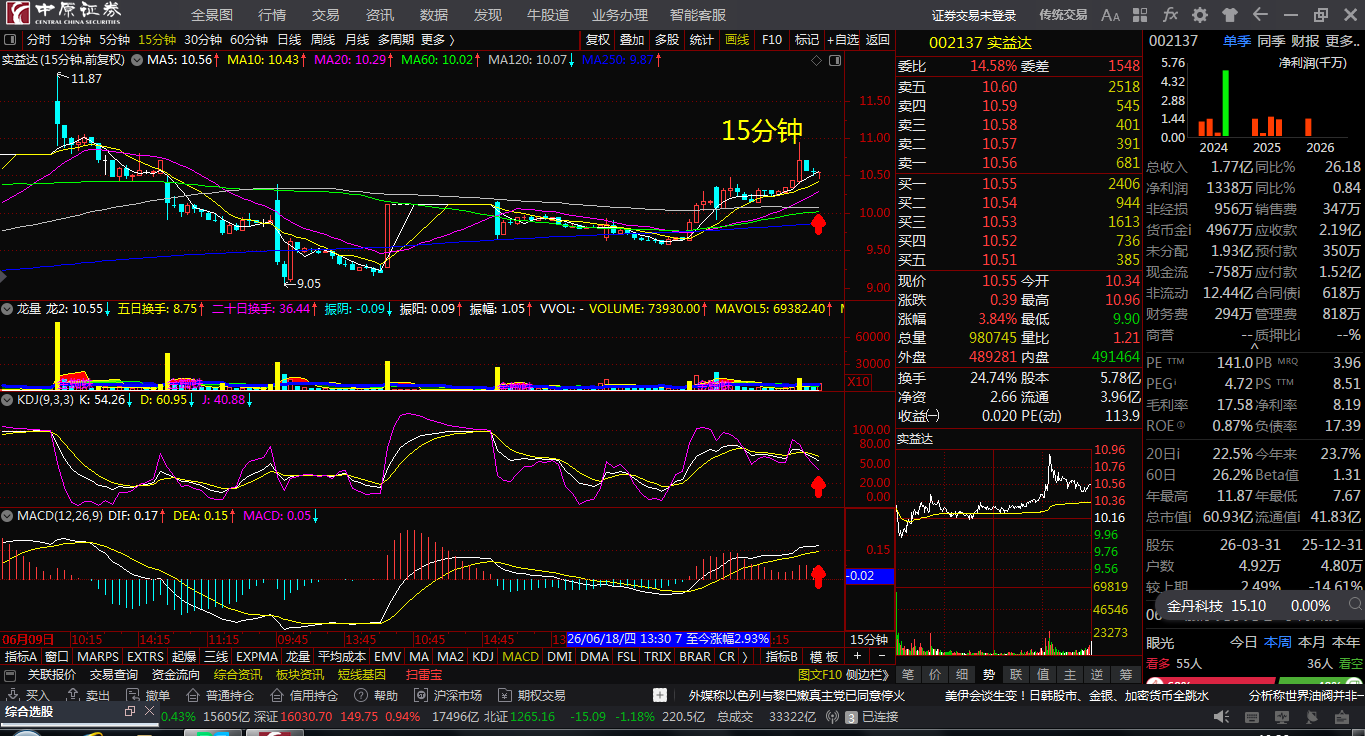The height and width of the screenshot is (736, 1365).
Task: Restore the 综合选股 panel window
Action: [130, 712]
